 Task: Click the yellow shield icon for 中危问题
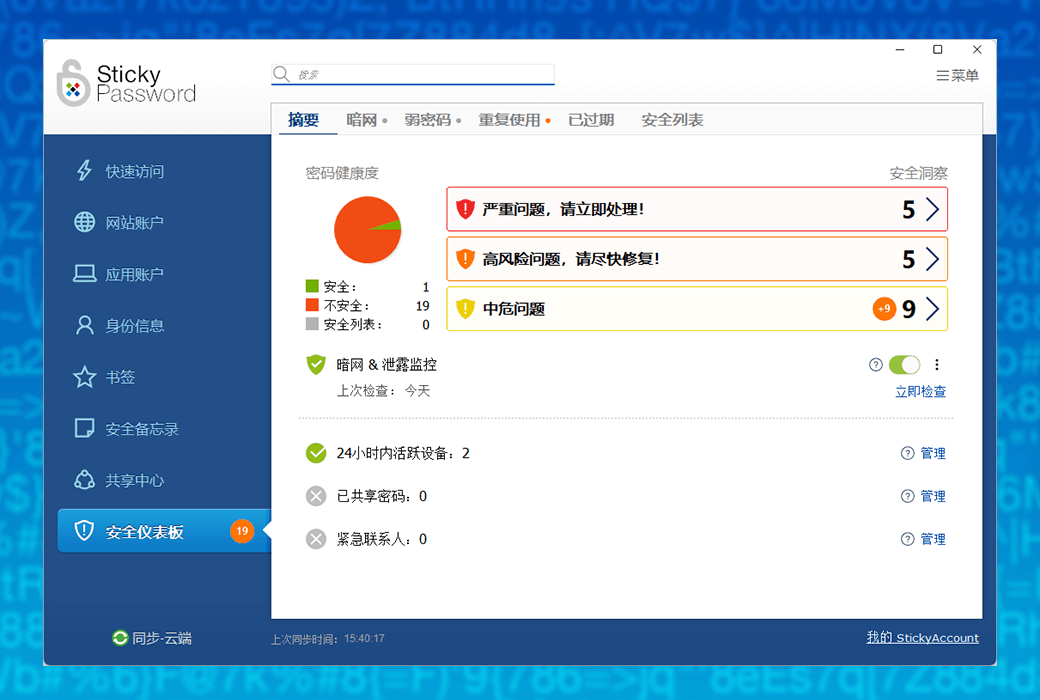click(x=466, y=309)
